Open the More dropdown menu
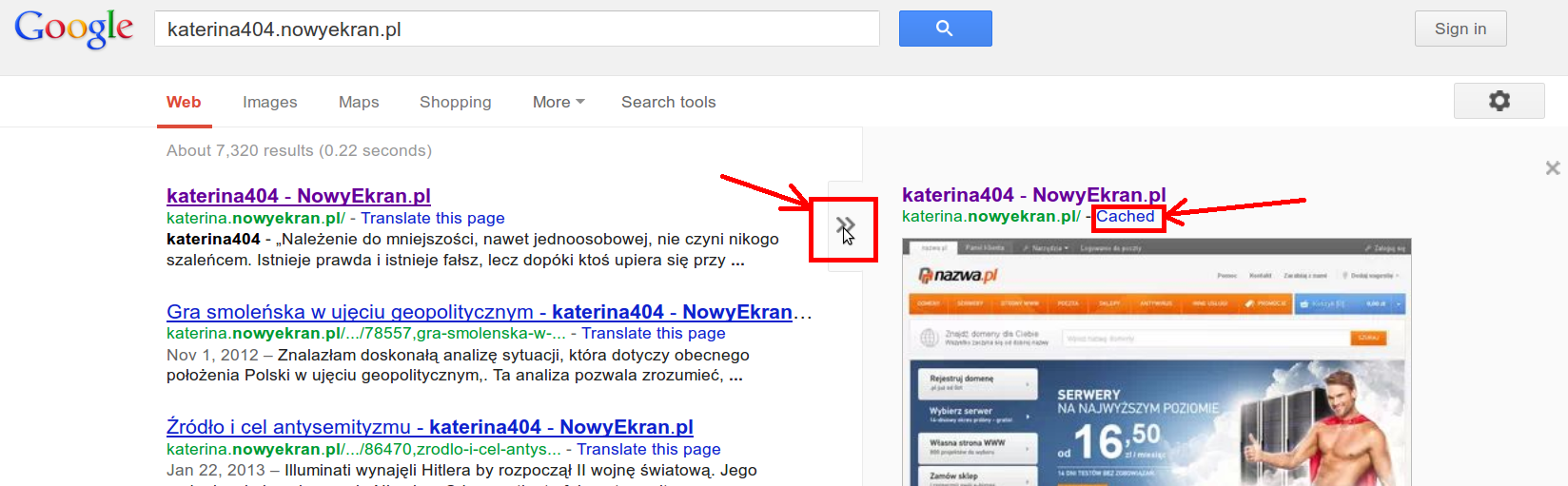 pos(559,102)
